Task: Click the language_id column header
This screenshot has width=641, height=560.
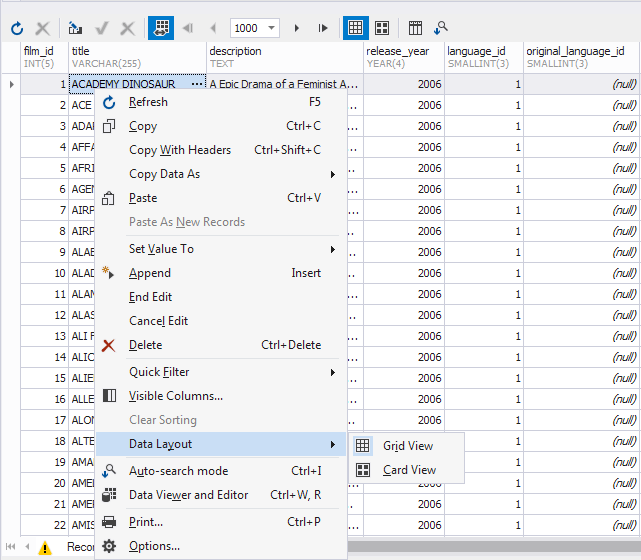Action: click(x=484, y=57)
